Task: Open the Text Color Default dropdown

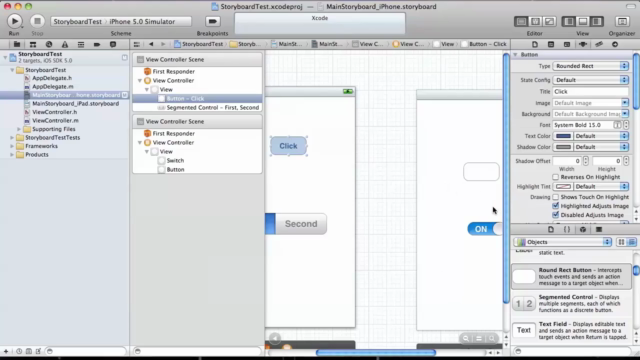Action: (x=601, y=136)
